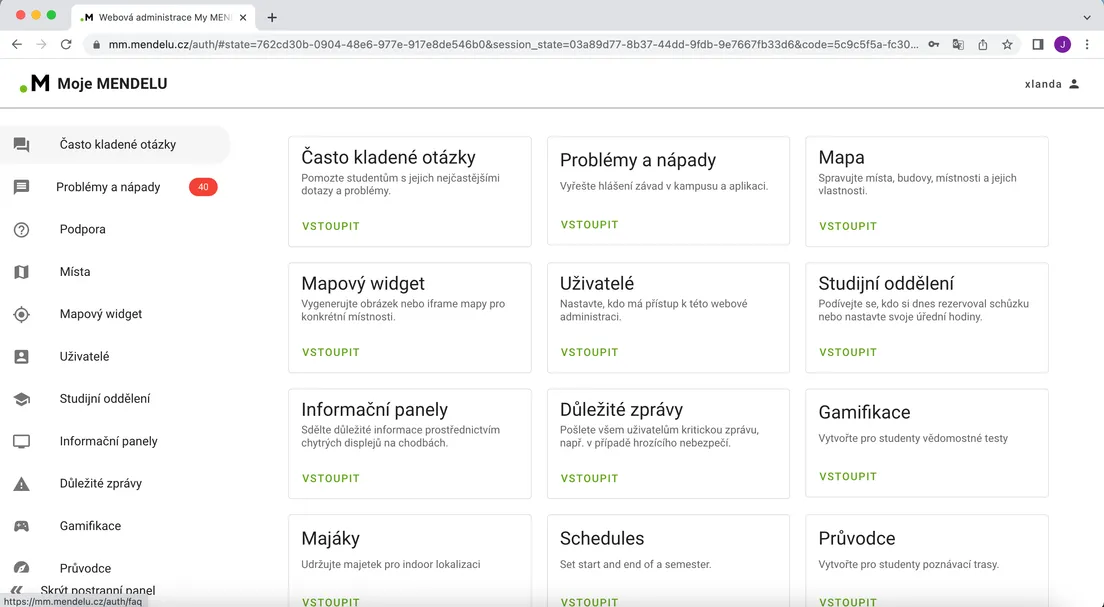Click the user account icon next to xlanda

pyautogui.click(x=1074, y=84)
